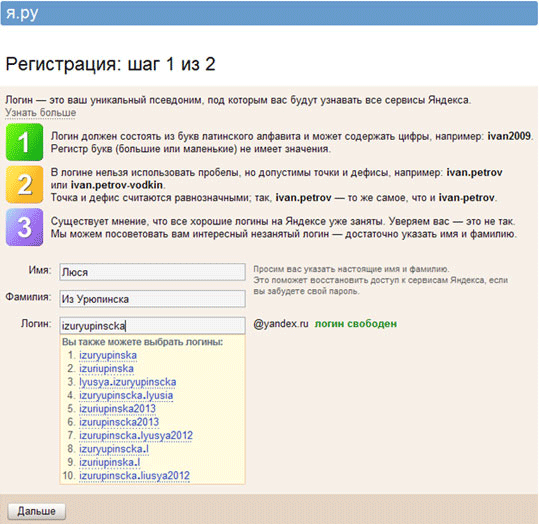Click the Дальше button
This screenshot has width=539, height=524.
(36, 511)
